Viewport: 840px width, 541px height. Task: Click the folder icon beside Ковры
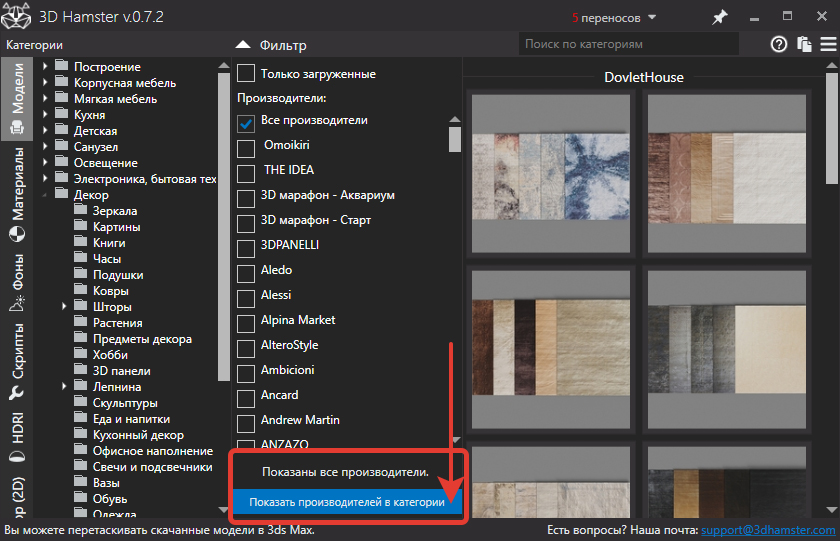(x=80, y=290)
